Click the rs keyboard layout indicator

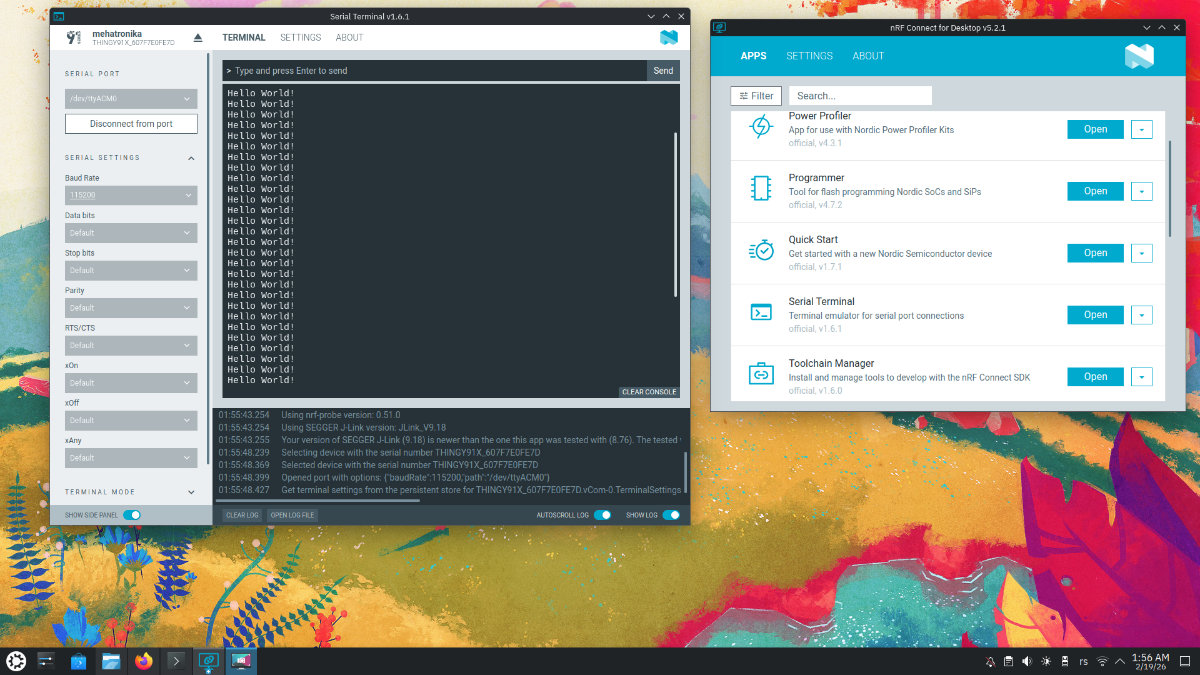pyautogui.click(x=1083, y=661)
